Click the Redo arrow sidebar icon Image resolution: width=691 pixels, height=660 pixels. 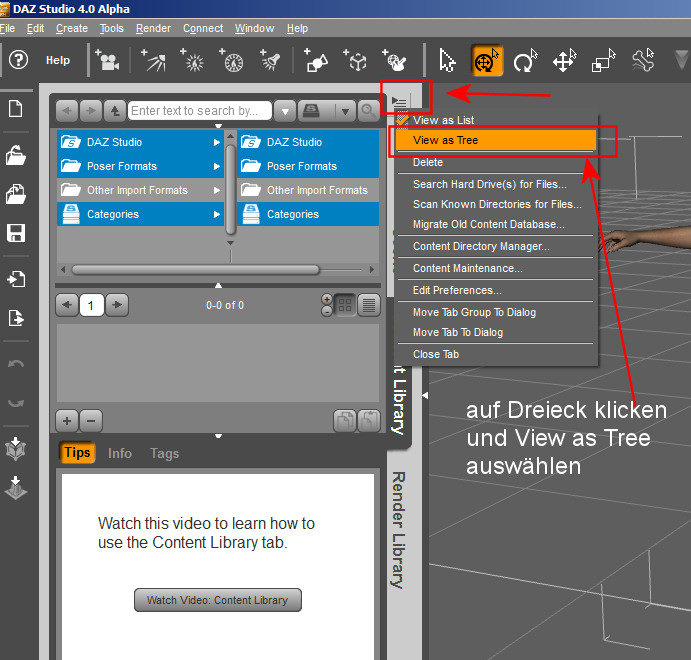(16, 403)
